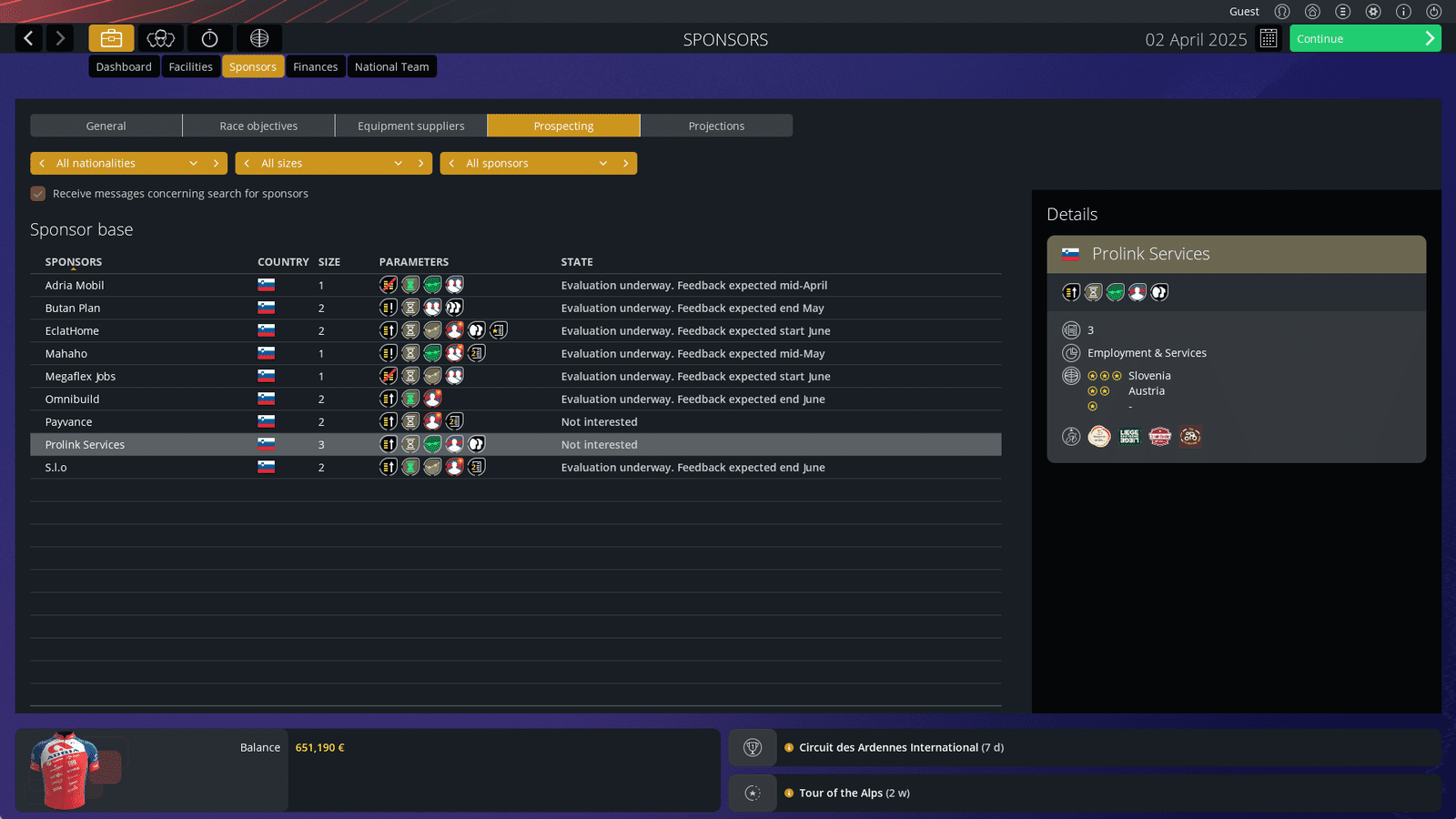Click Liege race logo in Details panel
Screen dimensions: 1456x819
coord(1129,437)
